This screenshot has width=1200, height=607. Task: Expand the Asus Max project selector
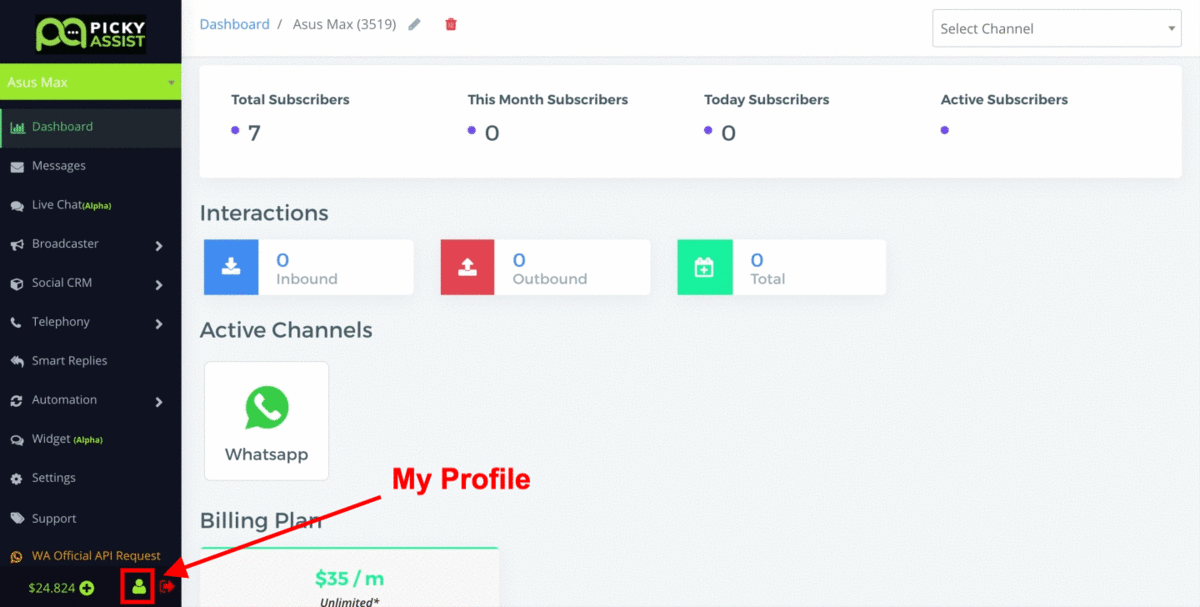coord(90,82)
